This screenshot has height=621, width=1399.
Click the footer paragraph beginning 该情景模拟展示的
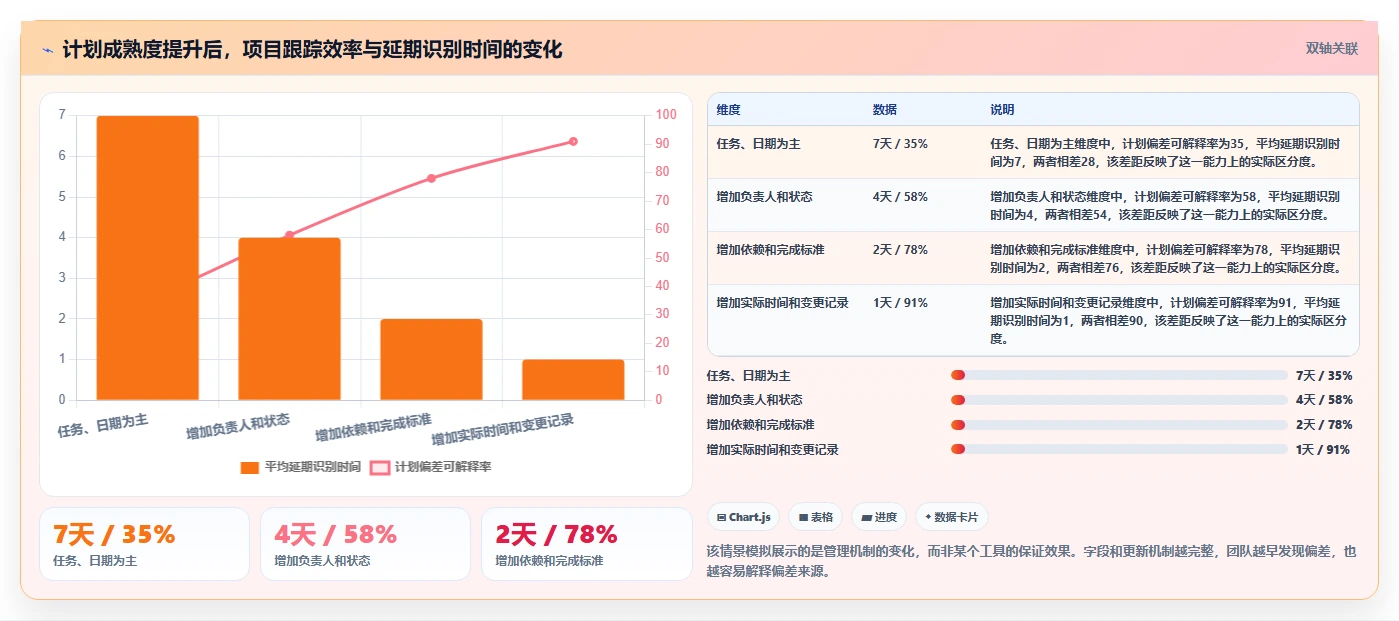pyautogui.click(x=1031, y=562)
